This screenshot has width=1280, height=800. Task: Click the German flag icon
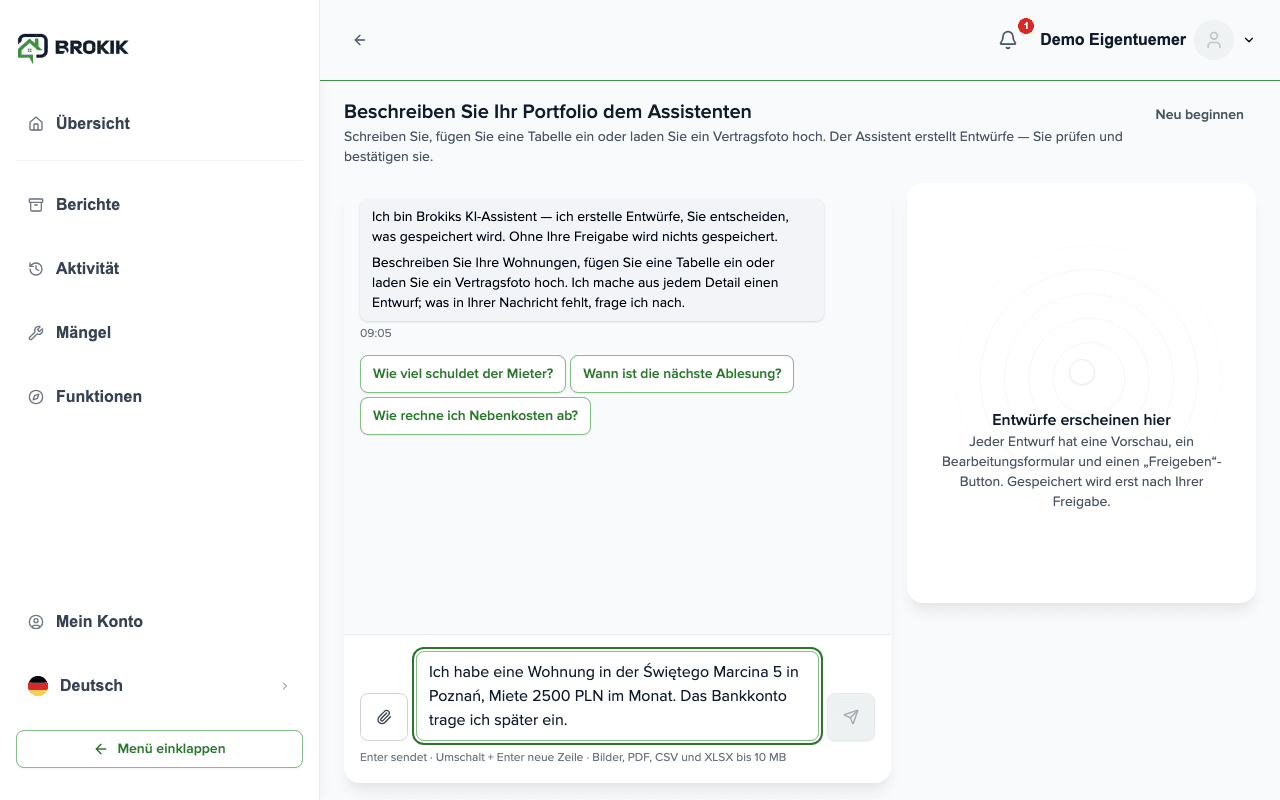(38, 686)
